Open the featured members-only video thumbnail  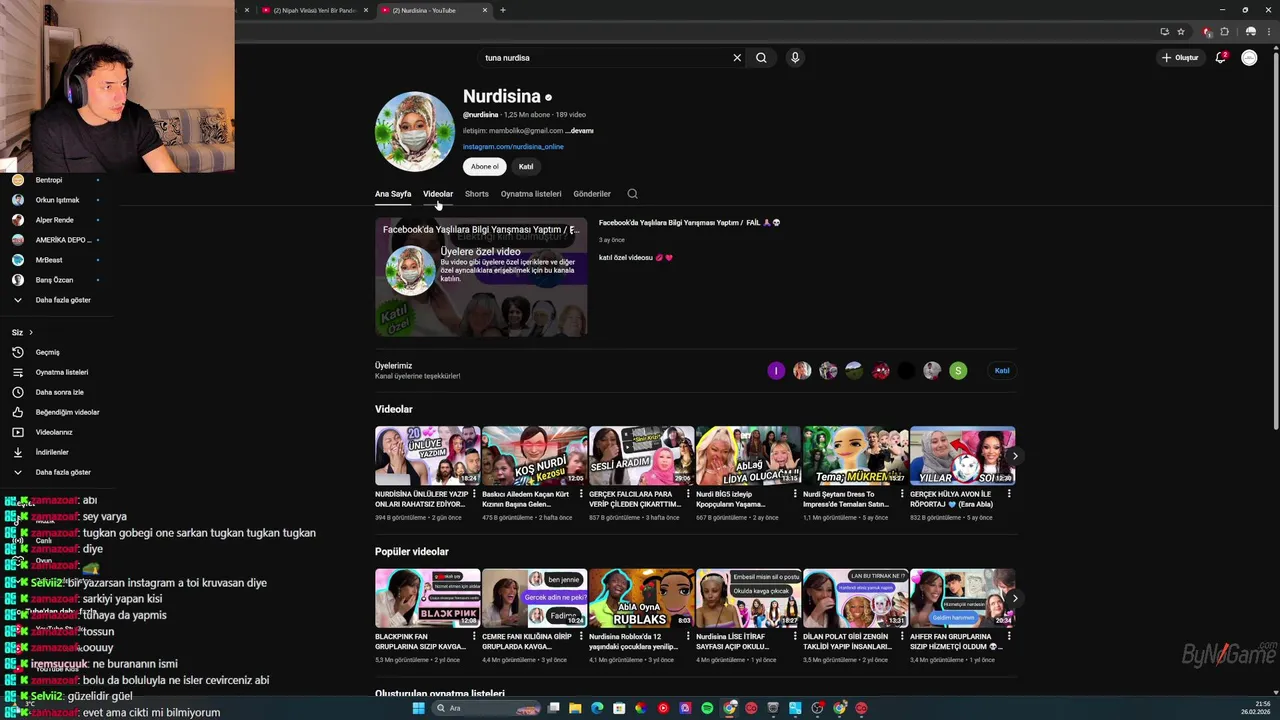tap(481, 277)
